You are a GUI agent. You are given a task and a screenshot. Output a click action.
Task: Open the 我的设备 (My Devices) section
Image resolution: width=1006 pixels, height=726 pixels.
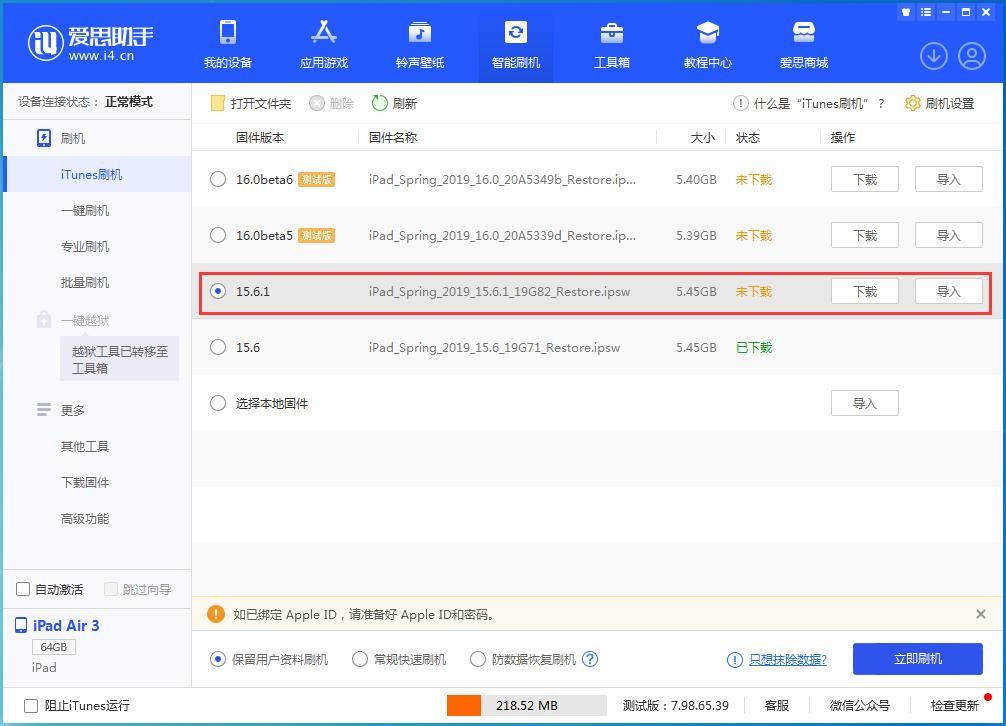coord(231,43)
